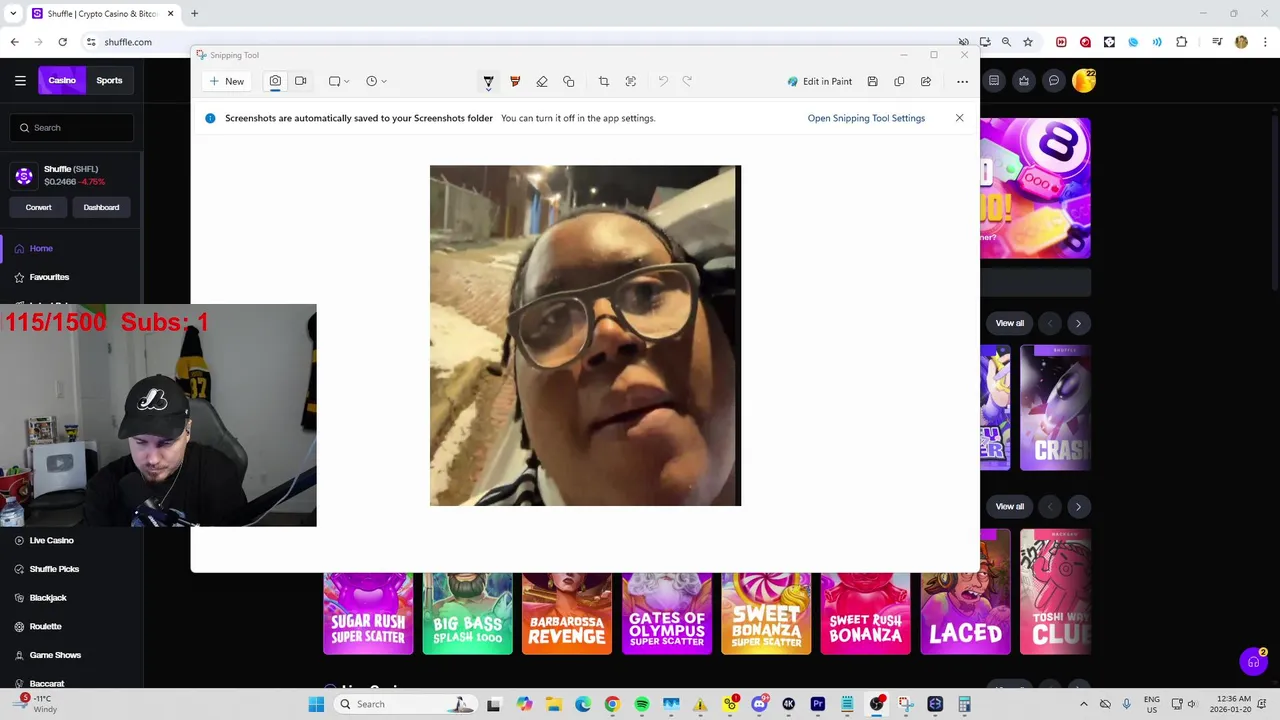
Task: Switch to video recording mode in Snipping Tool
Action: pyautogui.click(x=300, y=81)
